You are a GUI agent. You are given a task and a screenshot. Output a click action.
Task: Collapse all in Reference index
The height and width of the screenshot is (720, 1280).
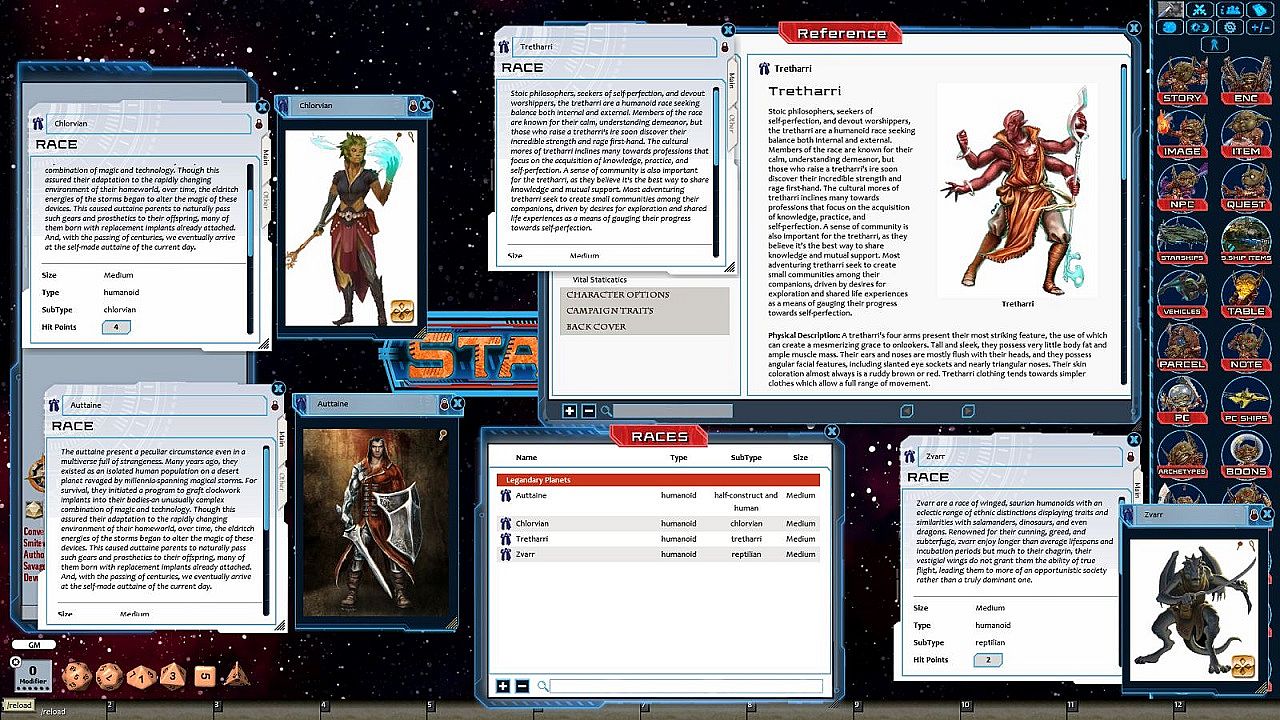coord(589,411)
